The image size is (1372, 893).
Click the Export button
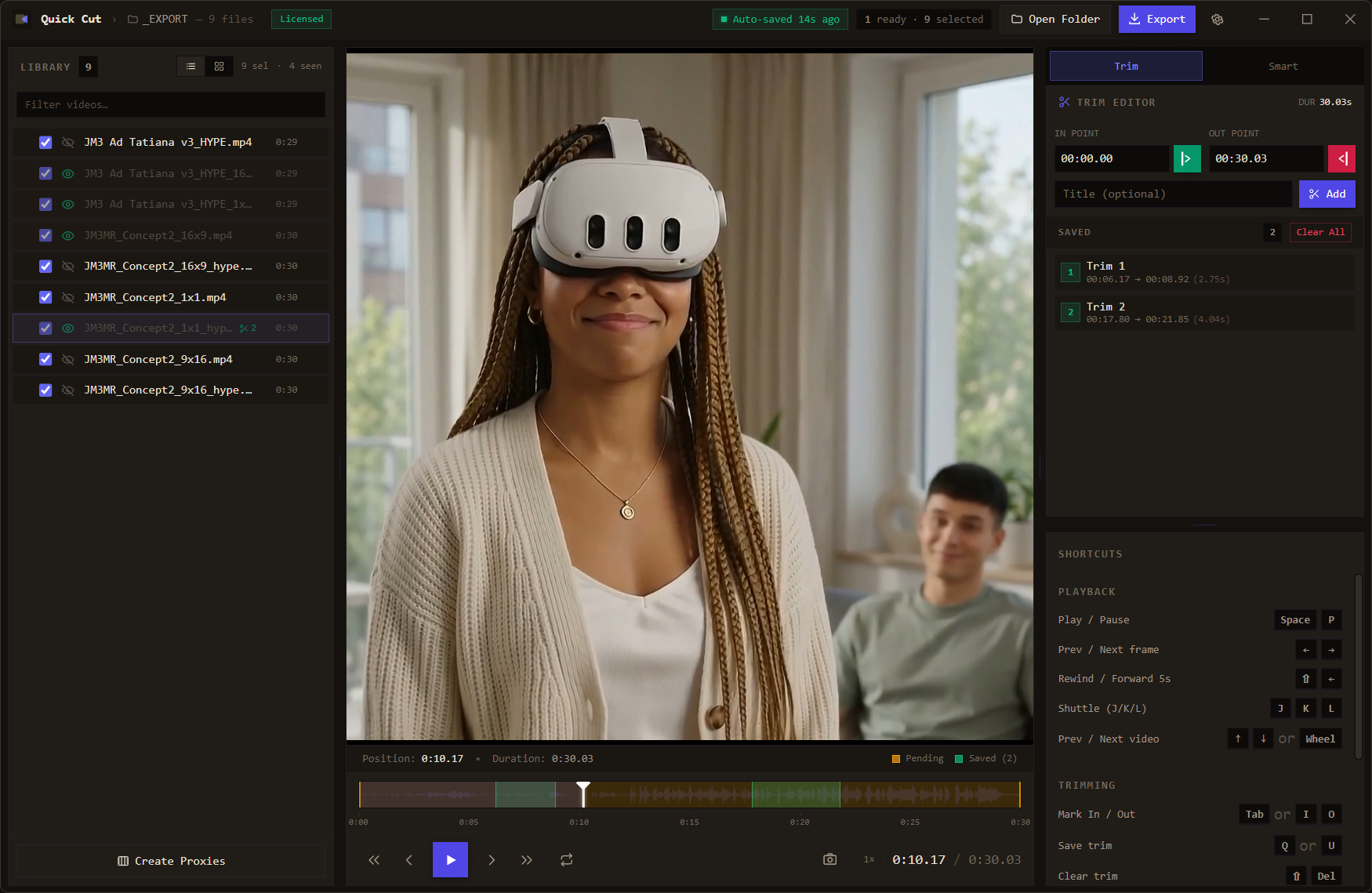click(x=1156, y=19)
